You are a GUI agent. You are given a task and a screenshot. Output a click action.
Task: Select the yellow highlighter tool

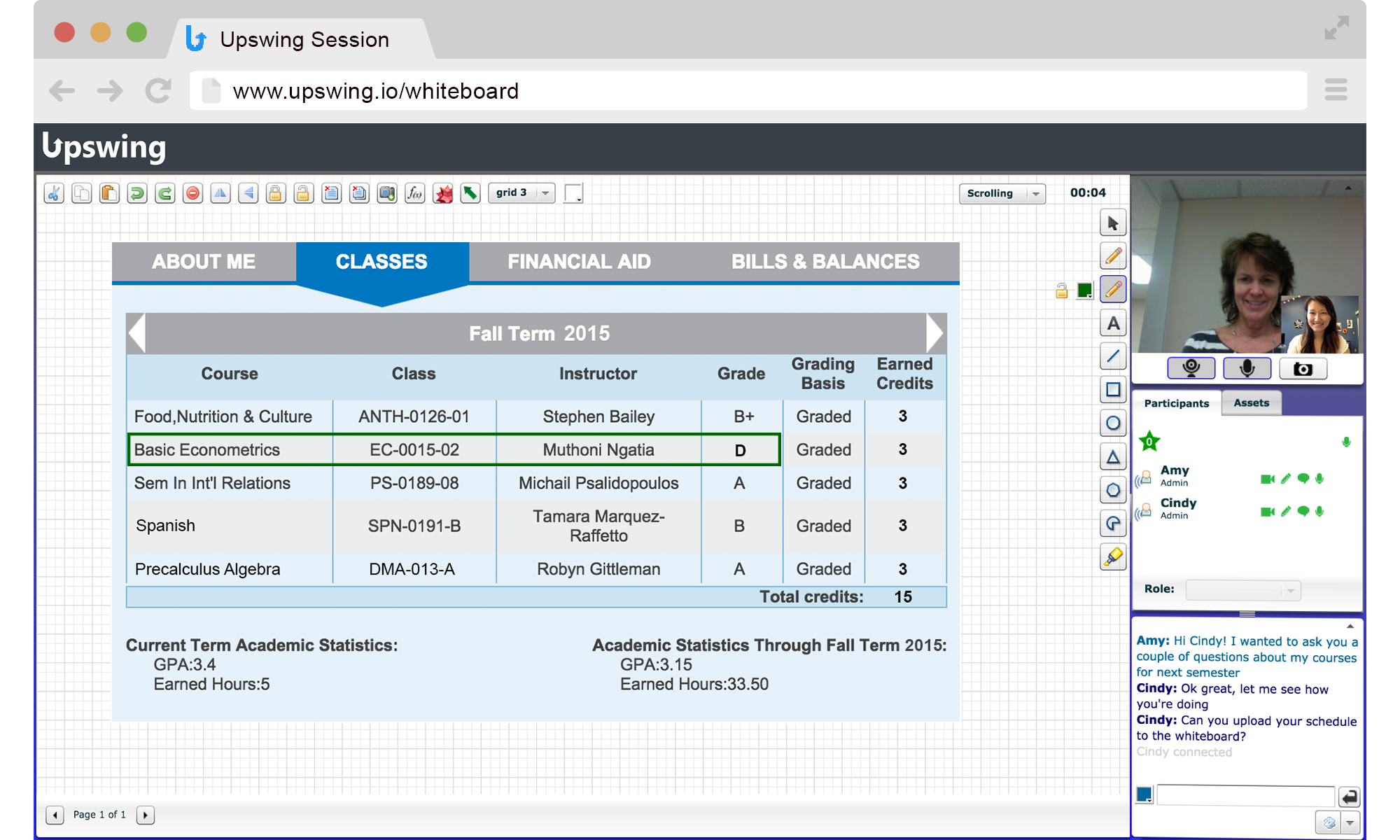[x=1113, y=557]
